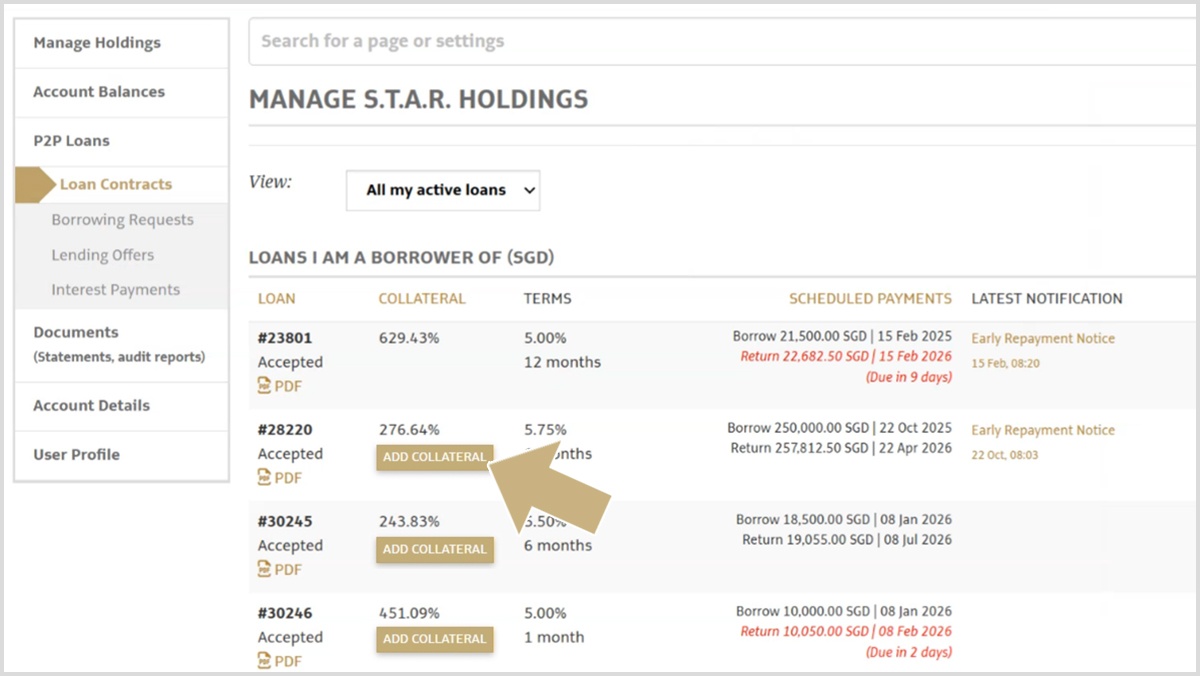Add collateral to loan #30246
Viewport: 1200px width, 676px height.
(x=435, y=639)
